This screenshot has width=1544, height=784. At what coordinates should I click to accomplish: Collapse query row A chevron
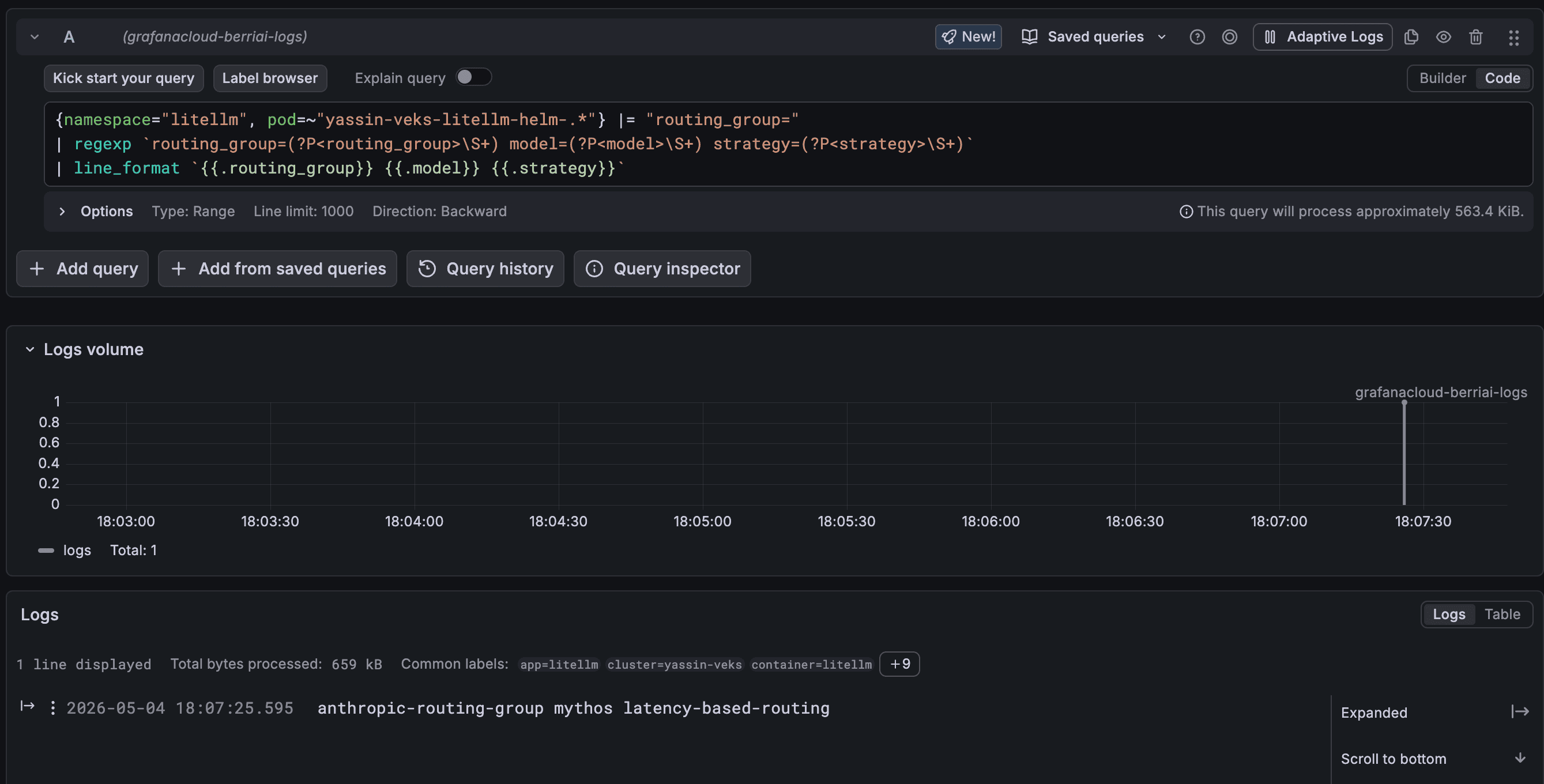tap(35, 37)
